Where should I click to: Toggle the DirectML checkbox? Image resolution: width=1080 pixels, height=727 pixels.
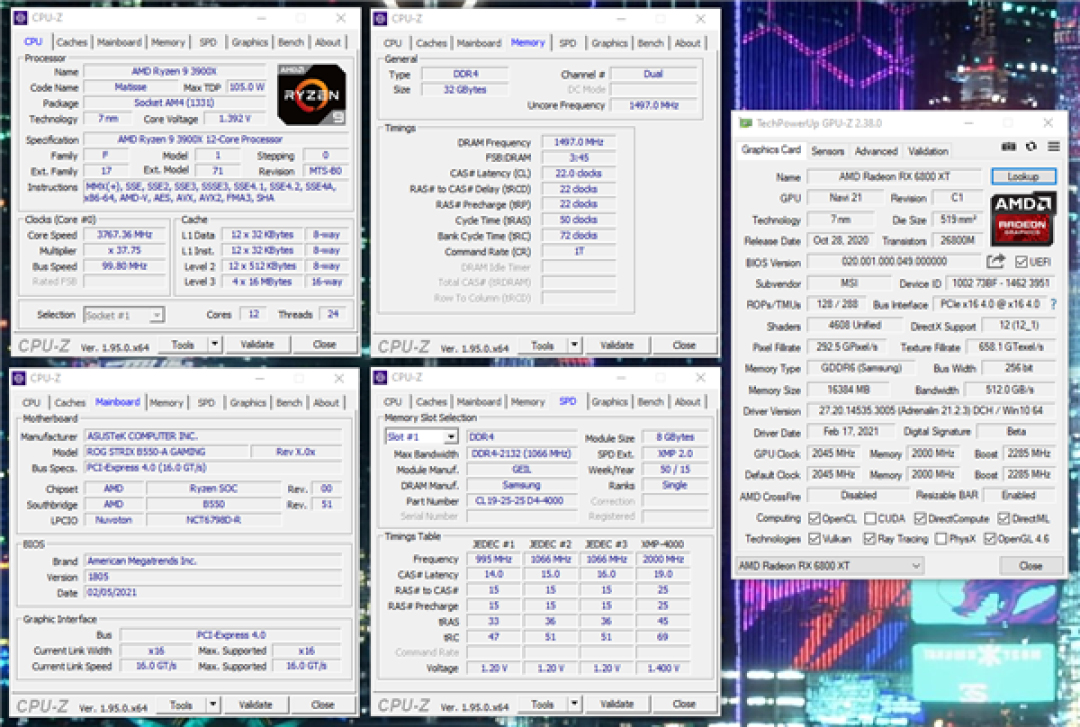click(1004, 518)
